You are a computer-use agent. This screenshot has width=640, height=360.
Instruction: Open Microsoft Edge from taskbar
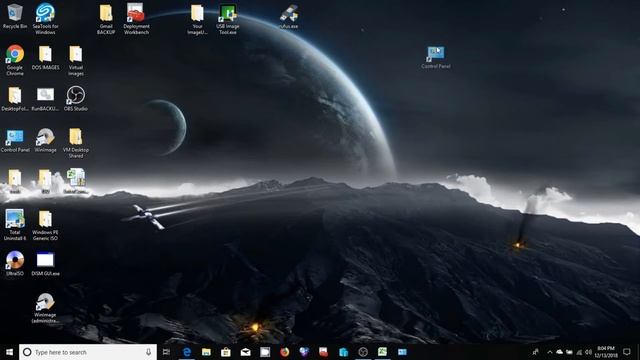click(187, 352)
